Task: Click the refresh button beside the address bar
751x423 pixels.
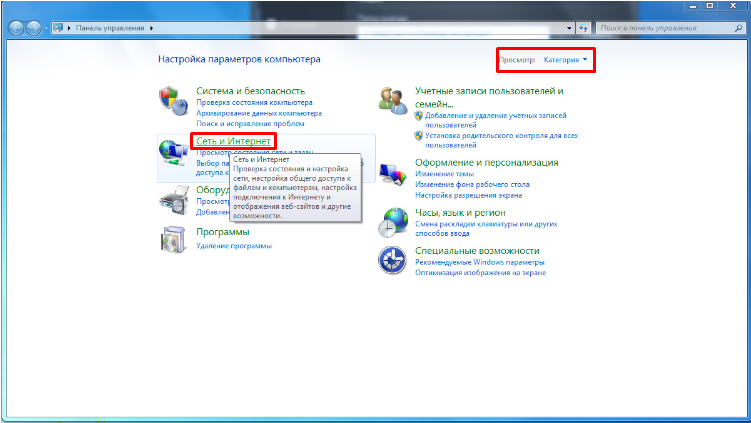Action: 582,30
